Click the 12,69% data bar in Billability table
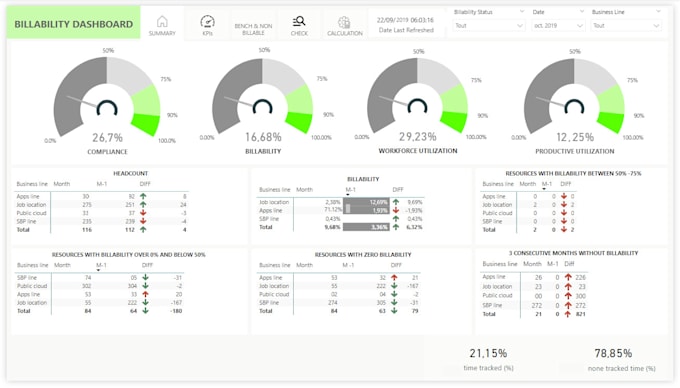 pyautogui.click(x=366, y=202)
